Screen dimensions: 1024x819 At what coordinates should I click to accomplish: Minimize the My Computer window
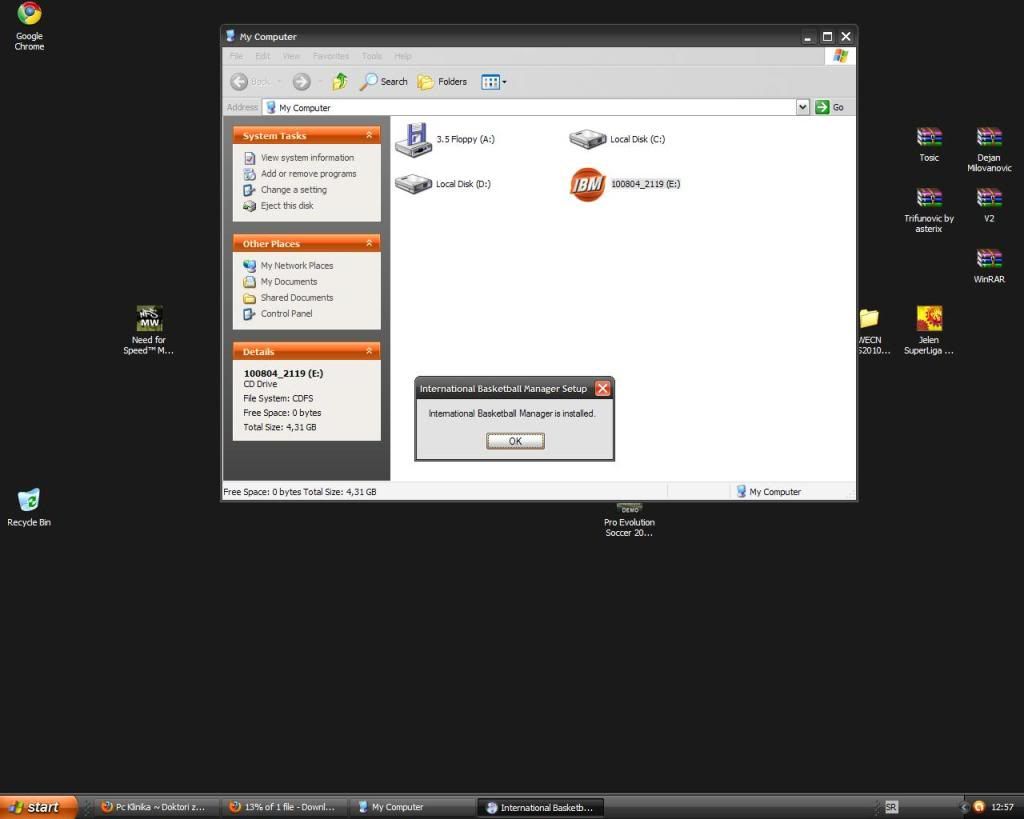click(x=808, y=37)
